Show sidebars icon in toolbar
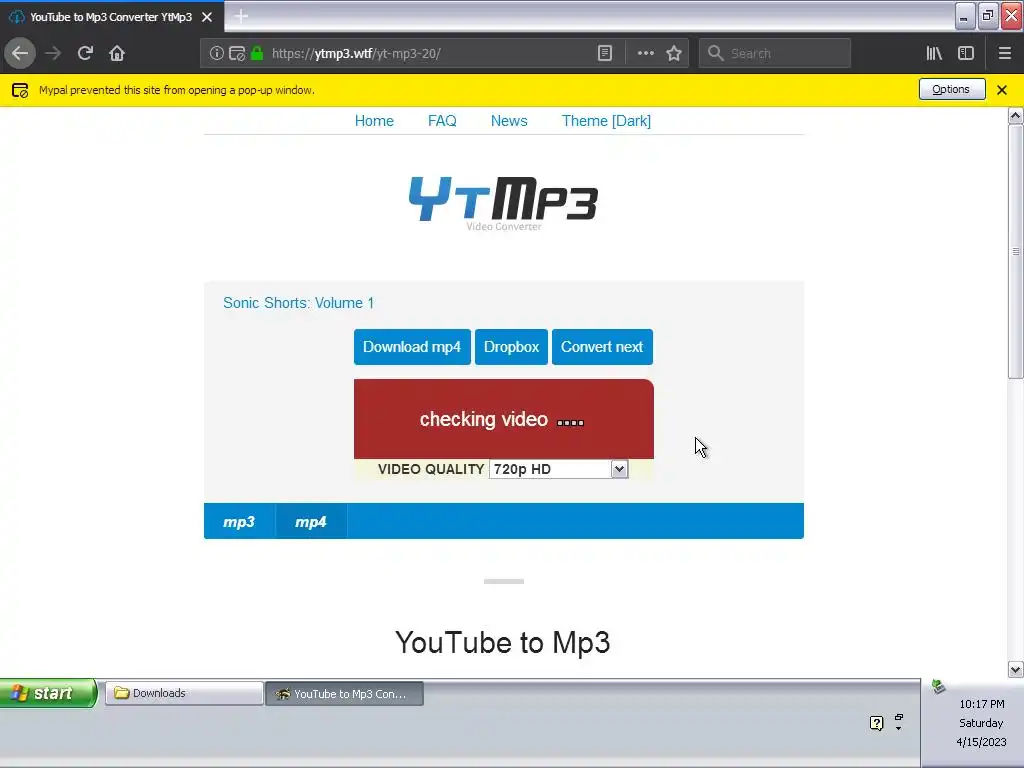The width and height of the screenshot is (1024, 768). click(966, 53)
